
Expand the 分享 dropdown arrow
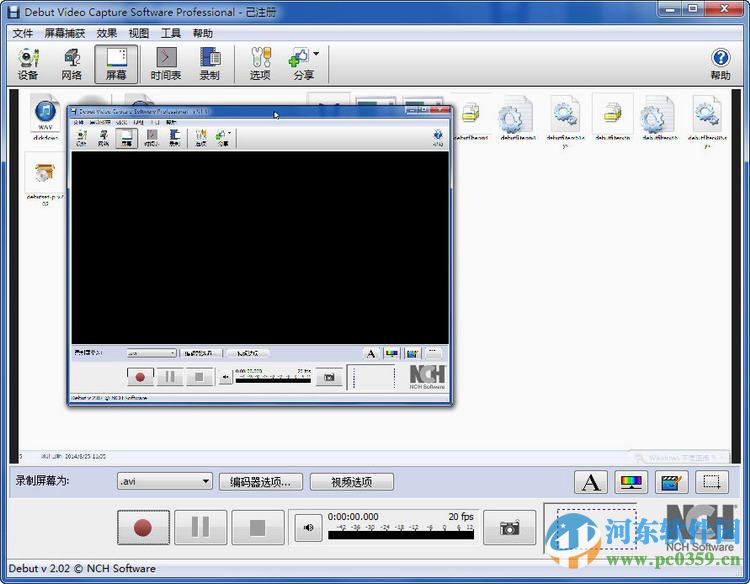(316, 54)
